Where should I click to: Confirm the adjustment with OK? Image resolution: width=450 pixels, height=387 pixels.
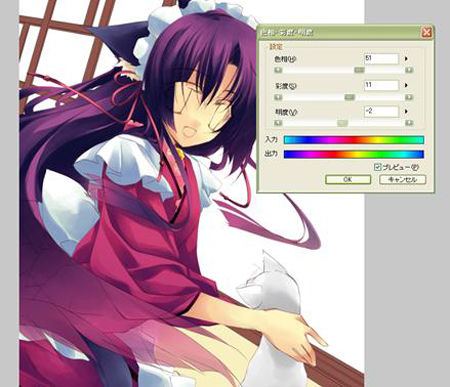point(348,179)
